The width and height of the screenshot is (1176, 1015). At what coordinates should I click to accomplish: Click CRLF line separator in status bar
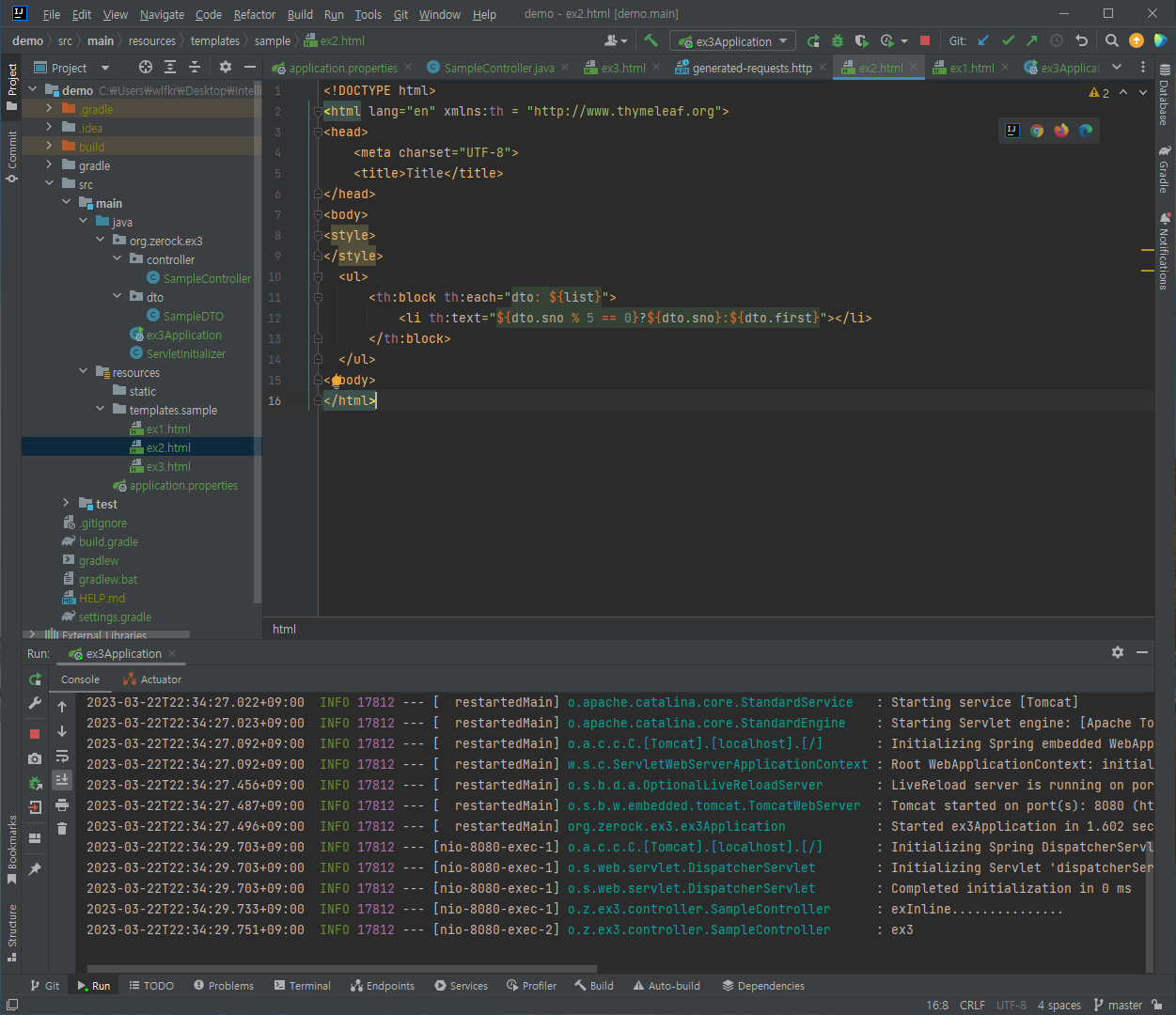pyautogui.click(x=972, y=1005)
